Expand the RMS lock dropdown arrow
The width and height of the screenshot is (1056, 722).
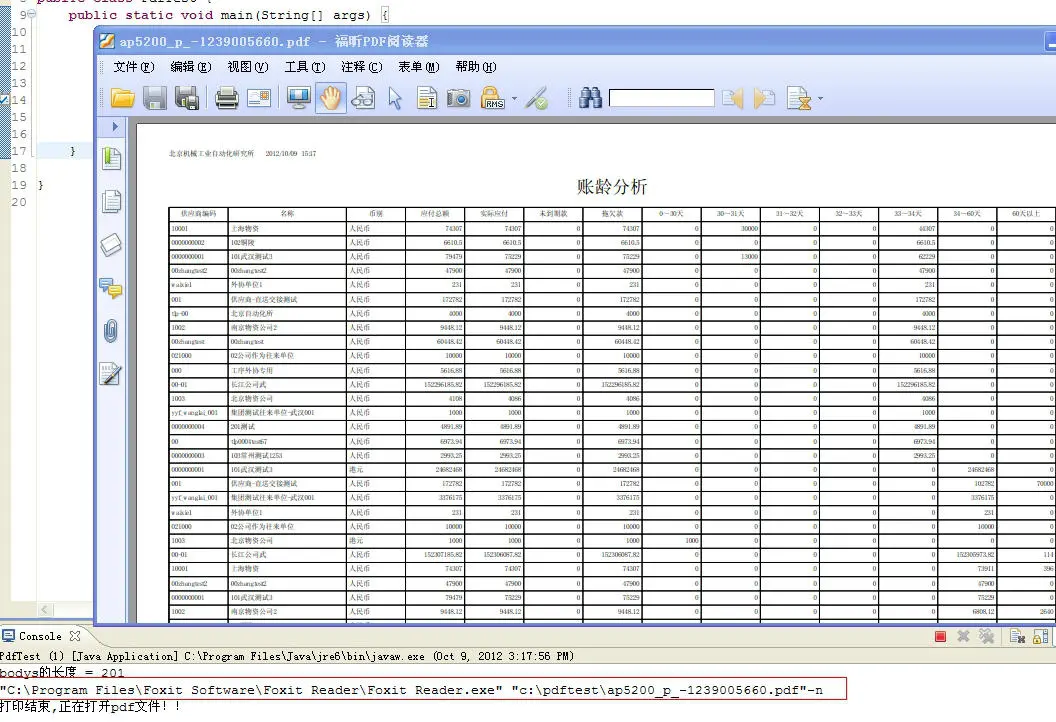point(515,98)
